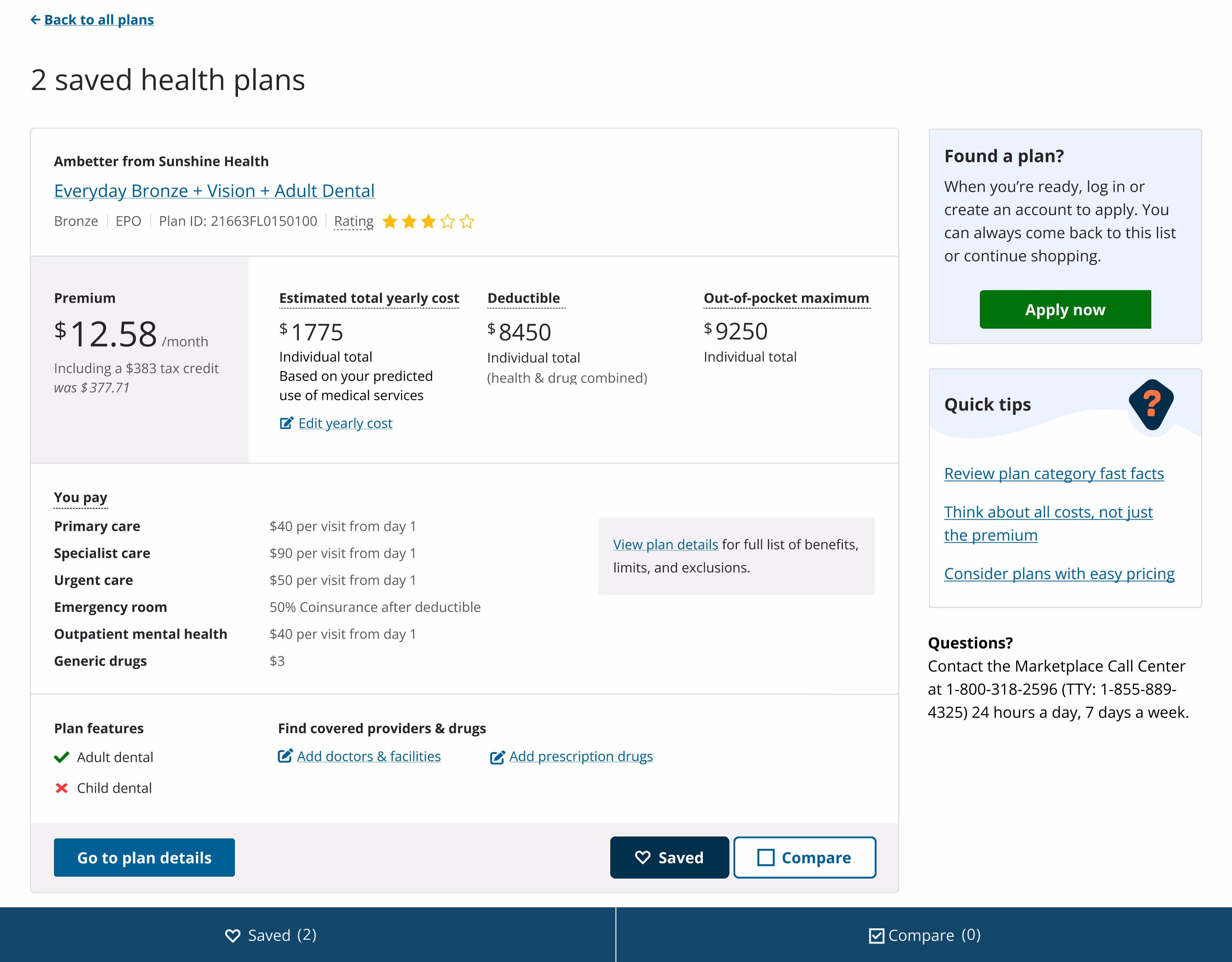The image size is (1232, 962).
Task: Click the Plan ID: 21663FL0150100 text
Action: point(238,221)
